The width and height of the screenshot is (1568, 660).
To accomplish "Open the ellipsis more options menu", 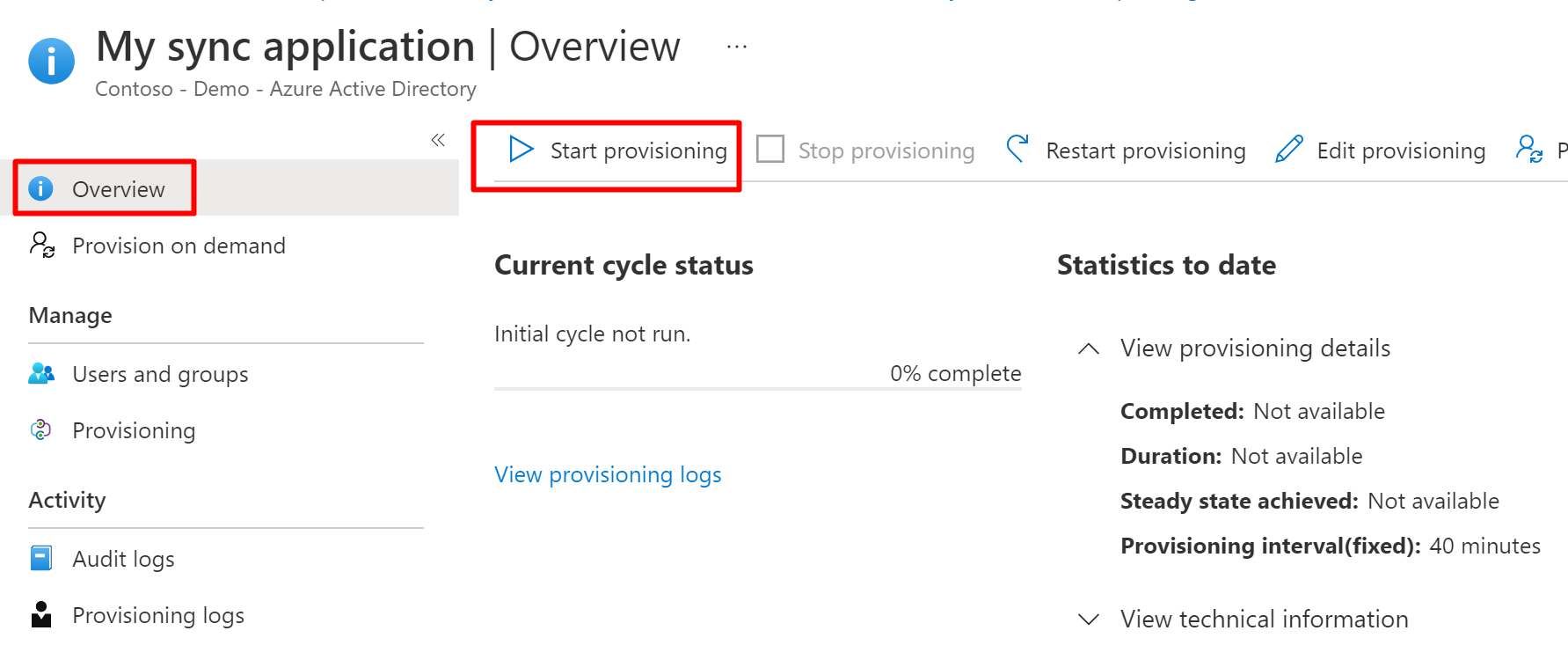I will pos(737,47).
